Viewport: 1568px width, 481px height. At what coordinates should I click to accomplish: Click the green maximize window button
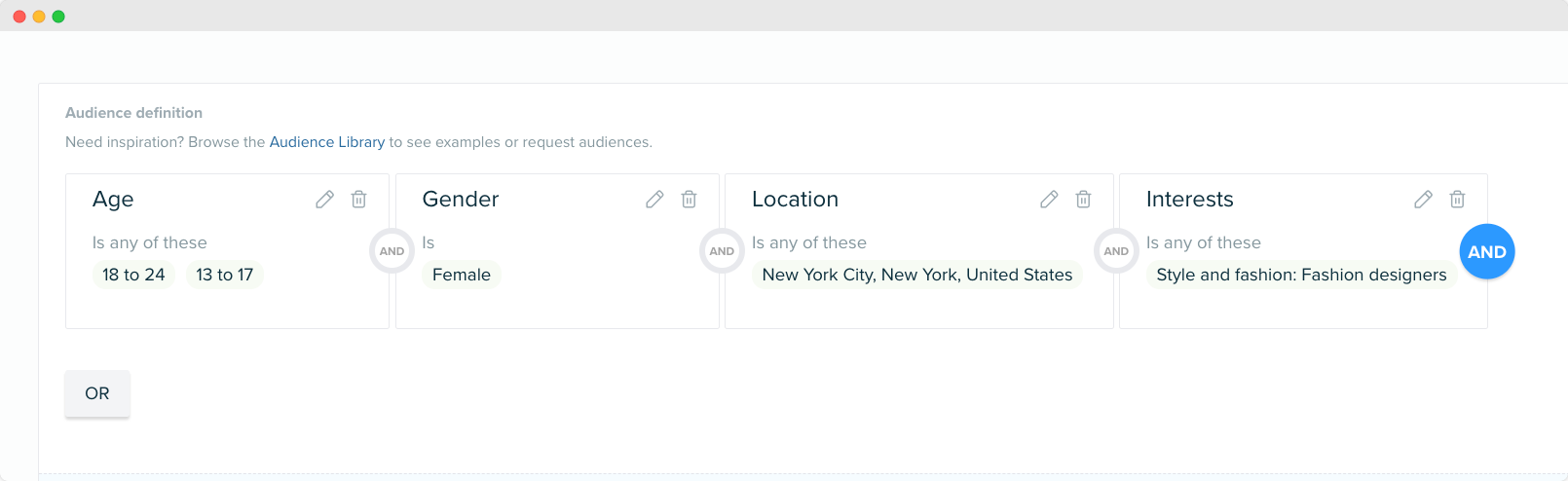point(58,17)
